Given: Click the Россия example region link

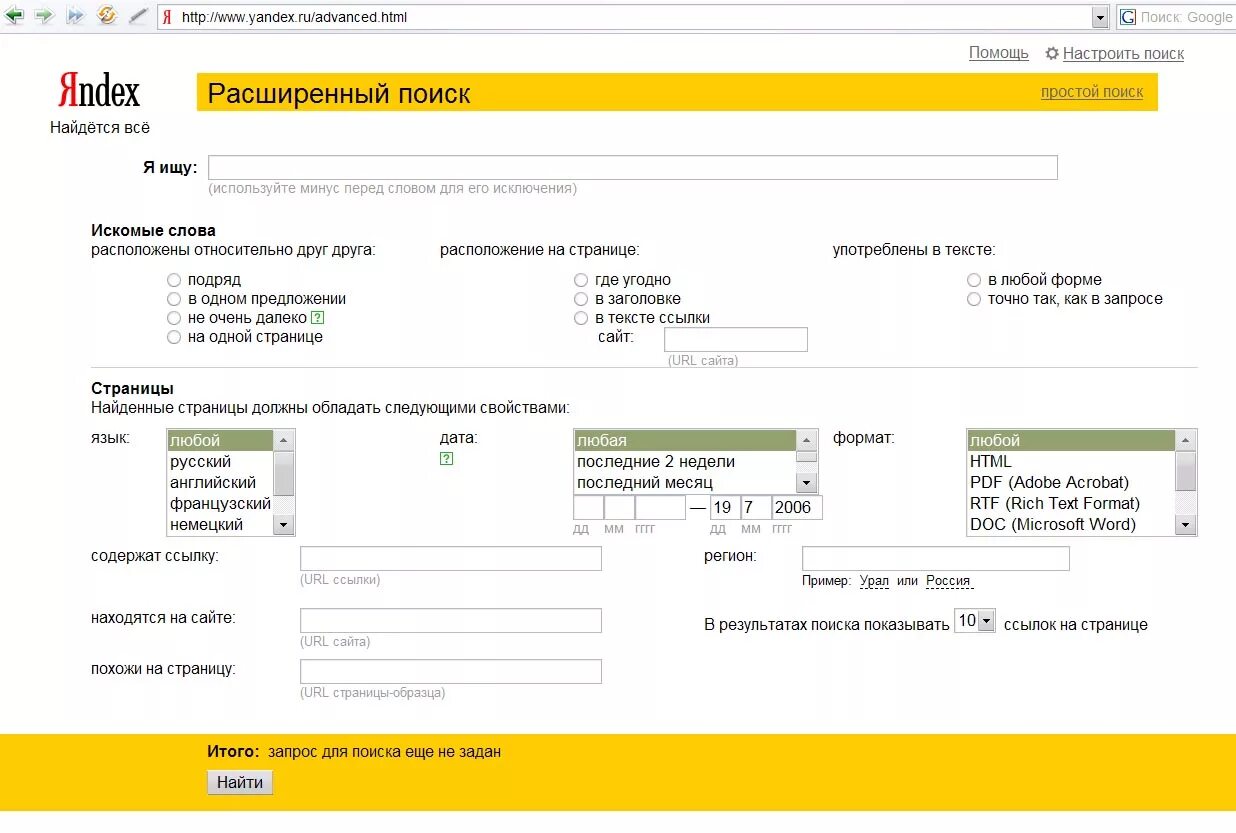Looking at the screenshot, I should [948, 580].
